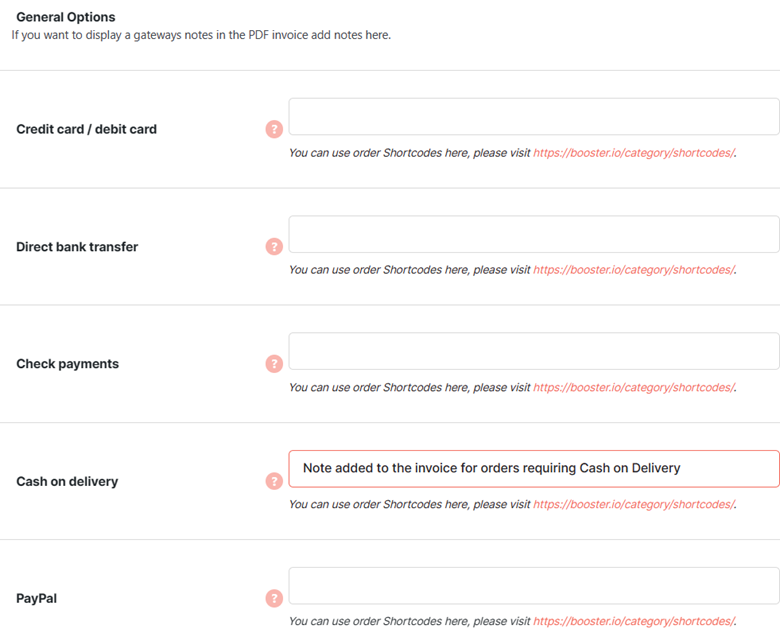Click help icon beside Credit card / debit card
This screenshot has width=780, height=633.
[274, 129]
